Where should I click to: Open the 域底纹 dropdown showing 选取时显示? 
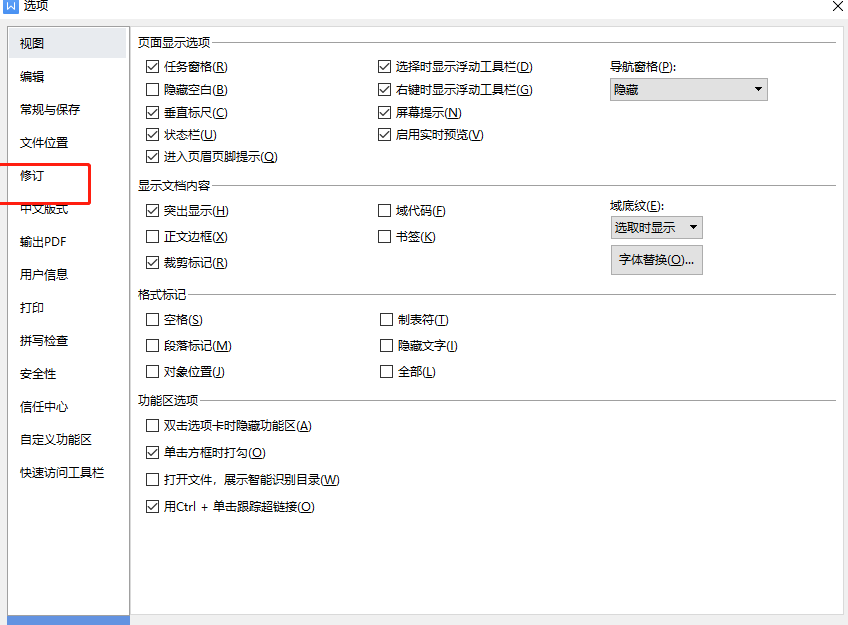click(x=656, y=227)
